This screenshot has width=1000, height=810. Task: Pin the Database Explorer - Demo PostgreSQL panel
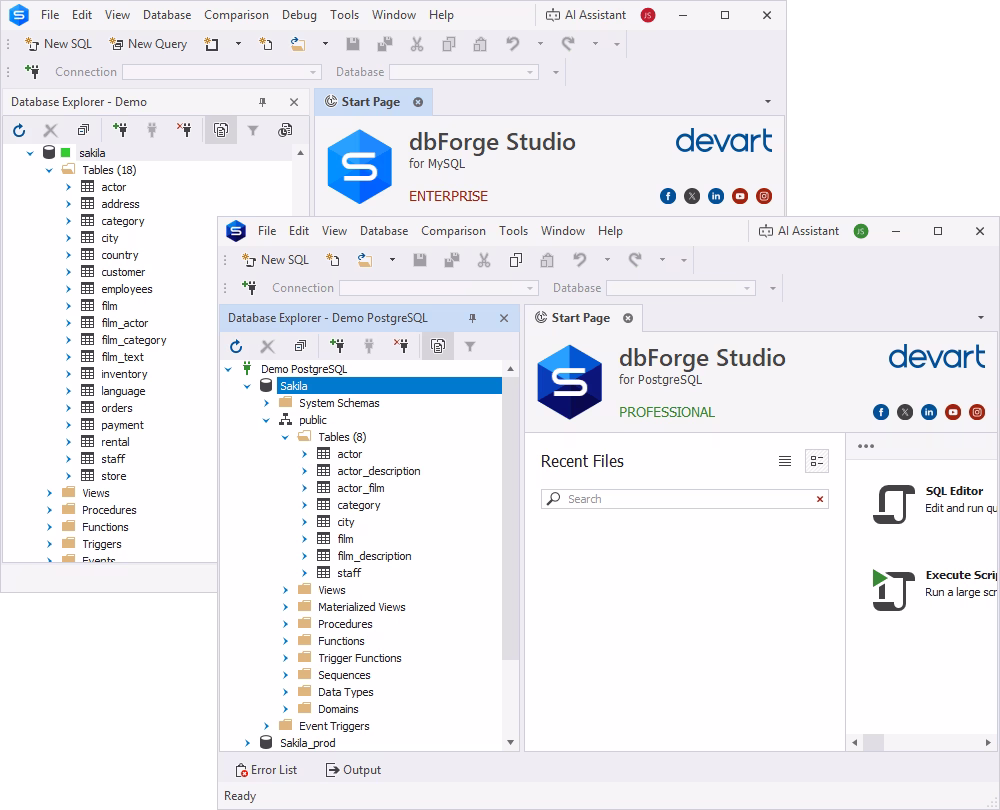pos(473,318)
